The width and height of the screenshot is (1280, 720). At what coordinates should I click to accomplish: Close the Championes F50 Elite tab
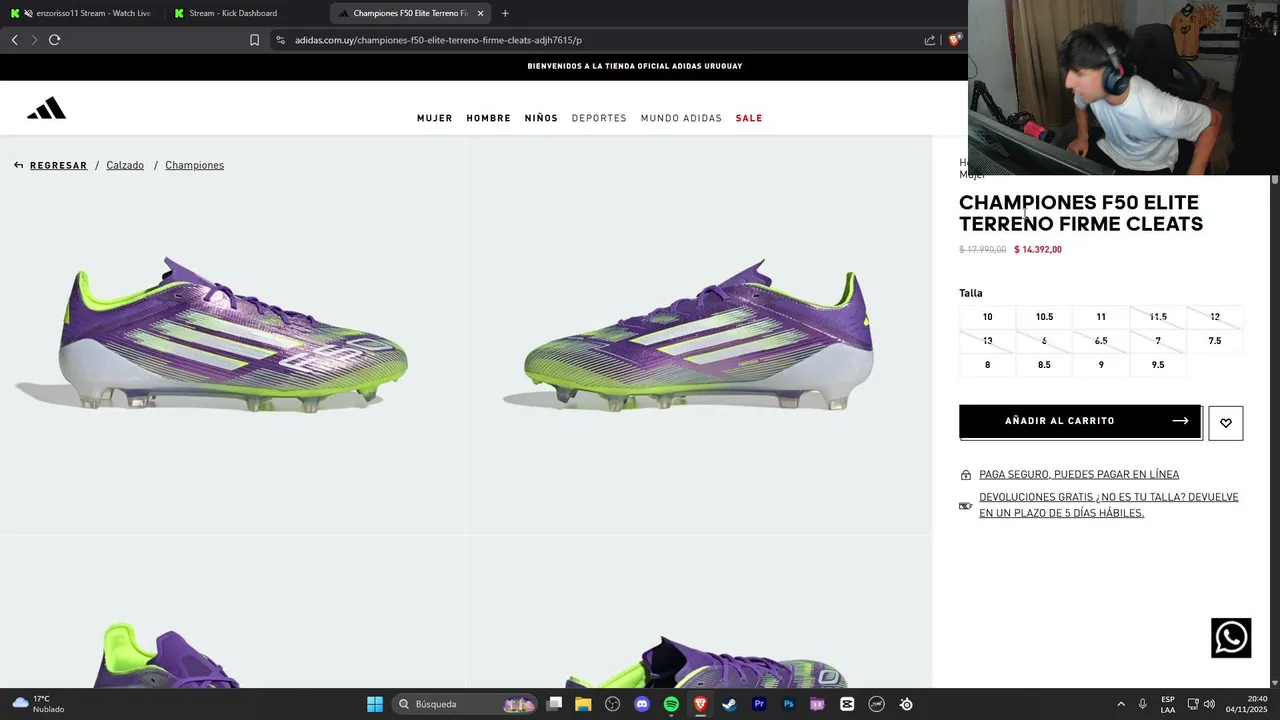(480, 13)
